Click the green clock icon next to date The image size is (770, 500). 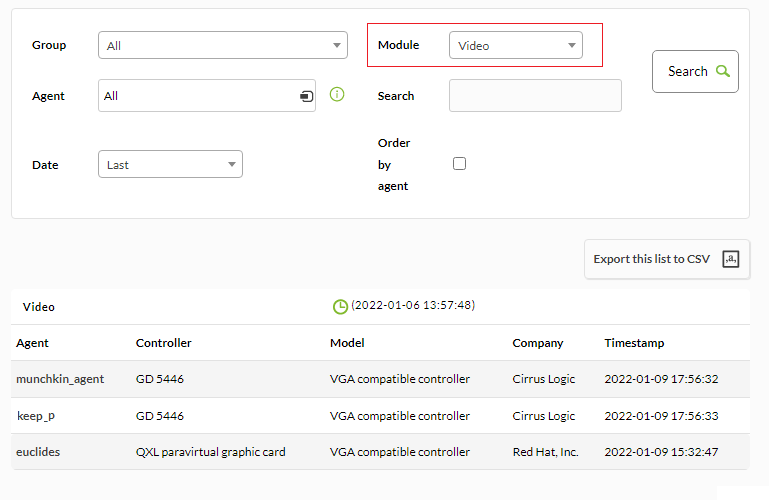(x=340, y=306)
